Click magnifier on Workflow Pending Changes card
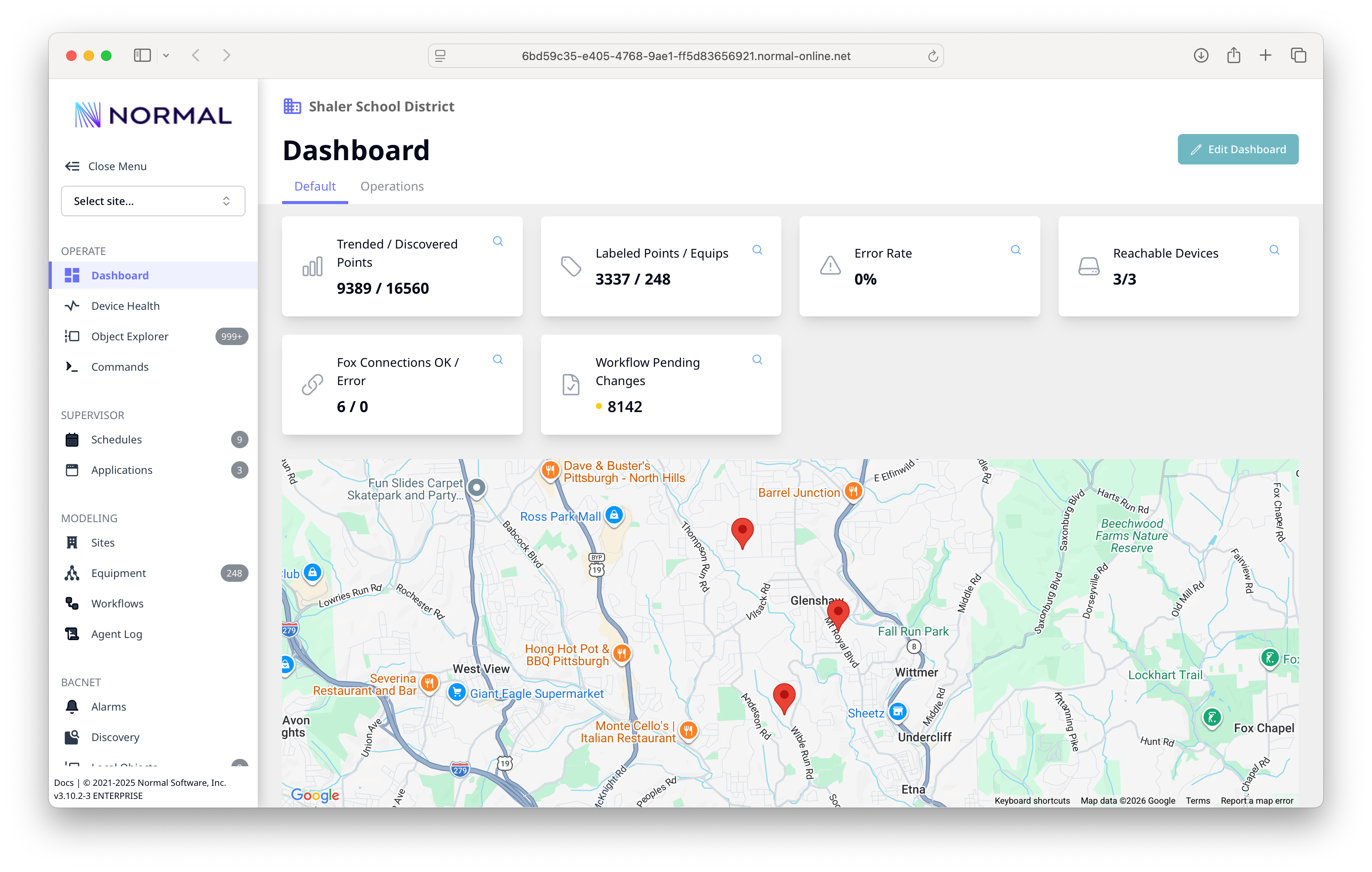 [757, 359]
